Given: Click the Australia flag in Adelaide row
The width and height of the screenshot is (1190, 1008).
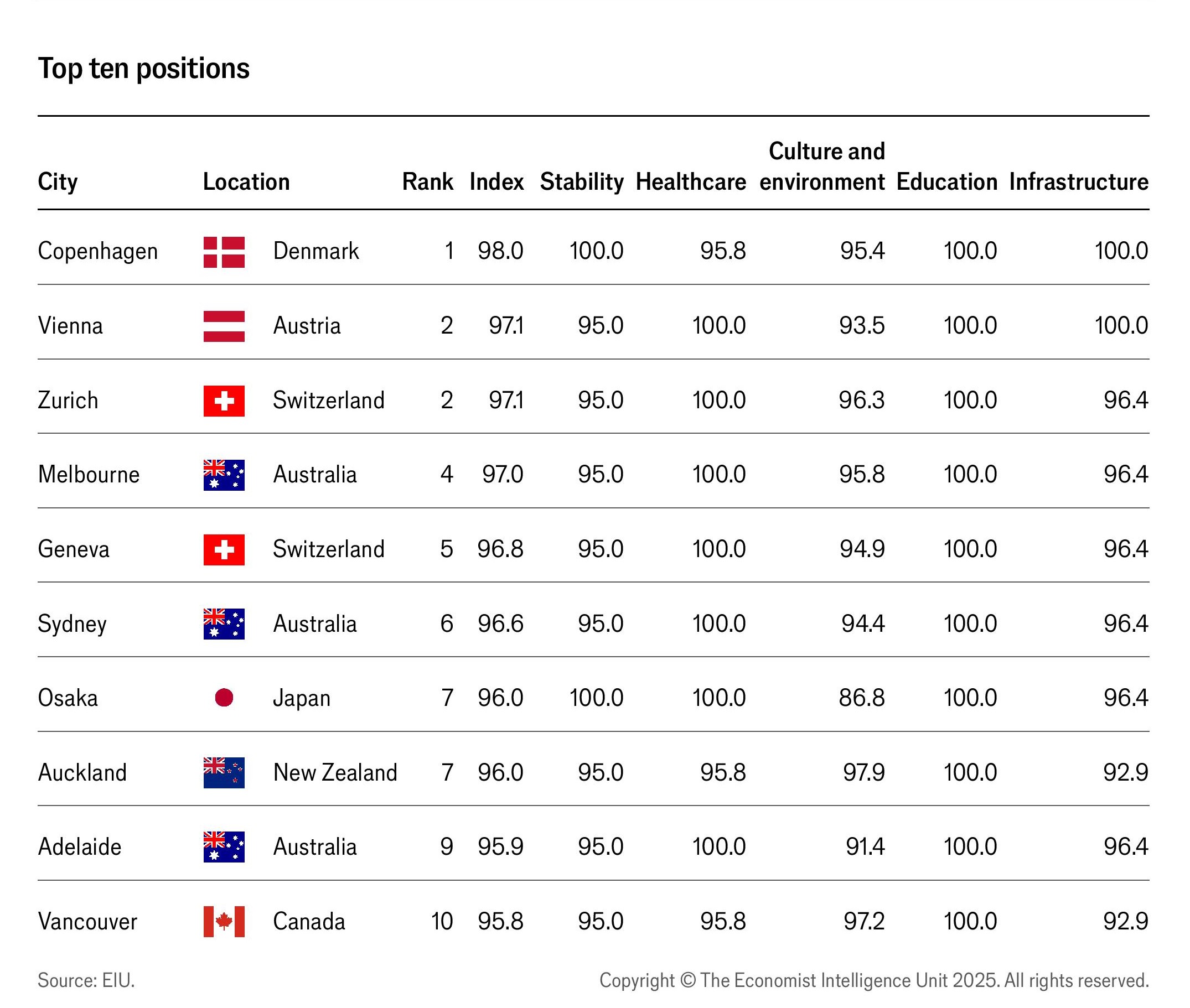Looking at the screenshot, I should [x=224, y=847].
